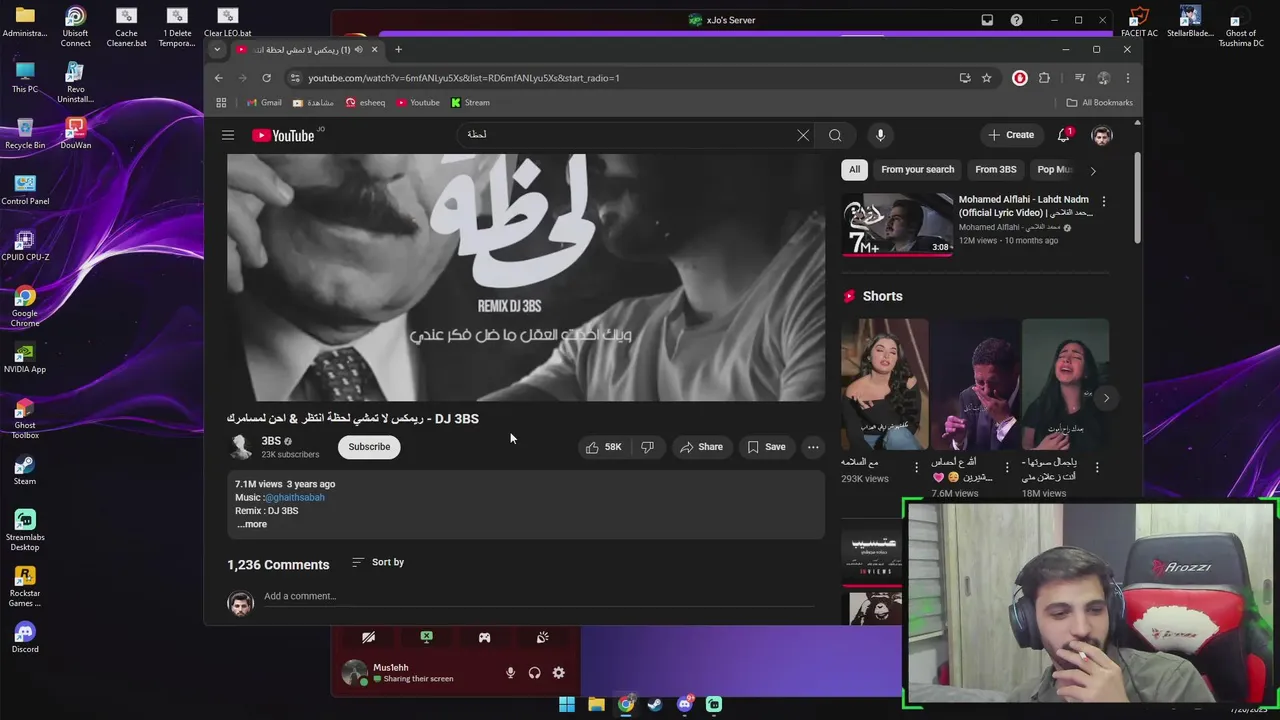Viewport: 1280px width, 720px height.
Task: Open Chrome extensions puzzle icon
Action: click(1044, 78)
